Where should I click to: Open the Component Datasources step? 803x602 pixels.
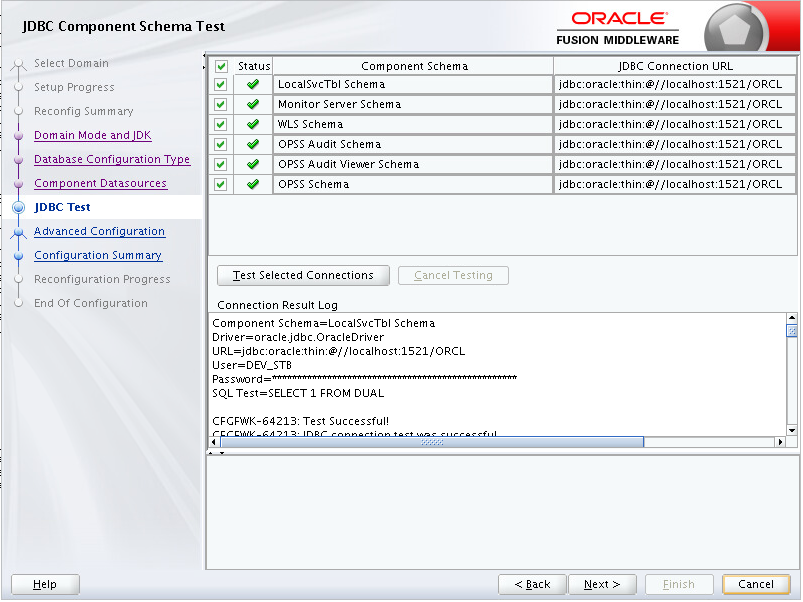(100, 184)
